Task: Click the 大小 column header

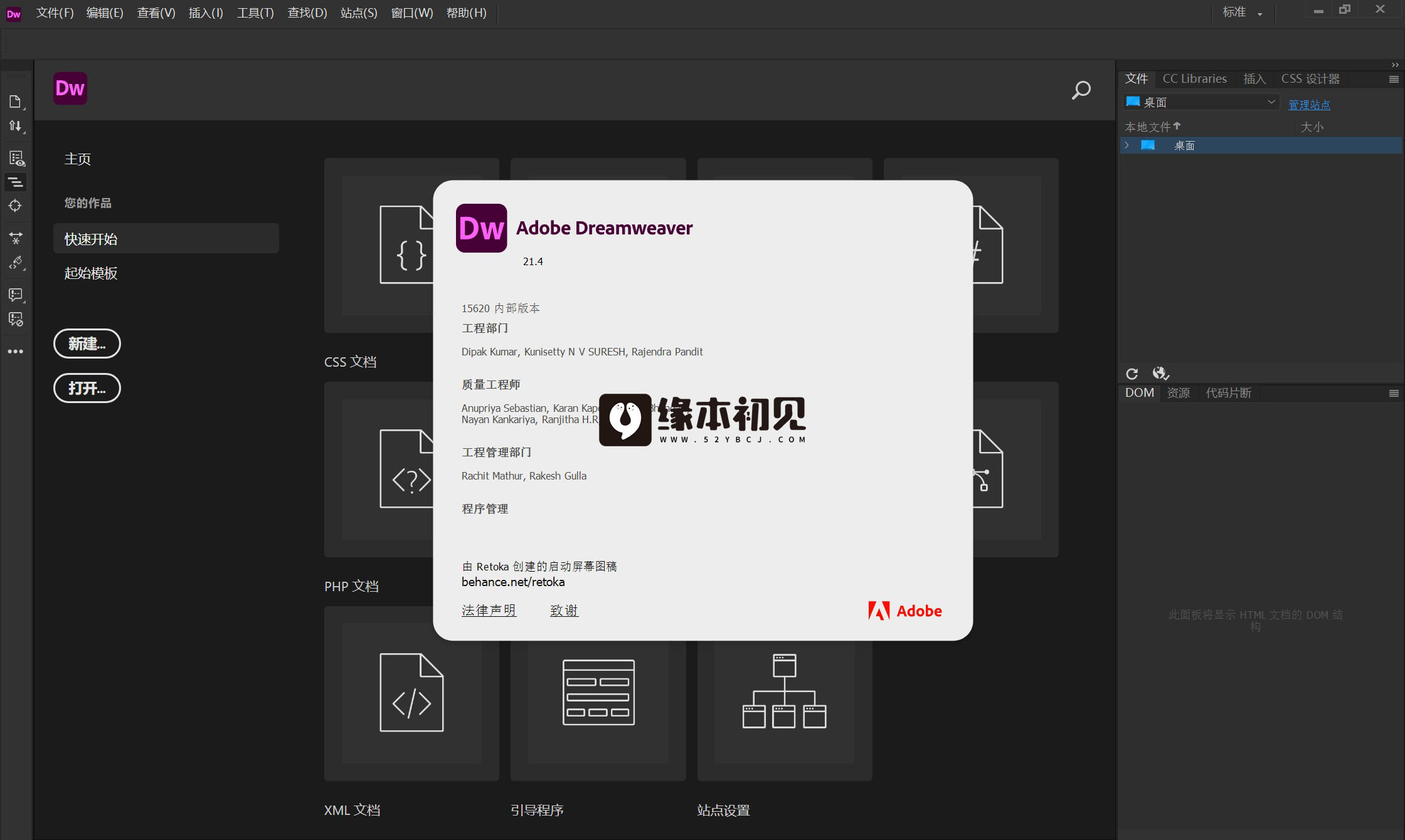Action: (x=1312, y=127)
